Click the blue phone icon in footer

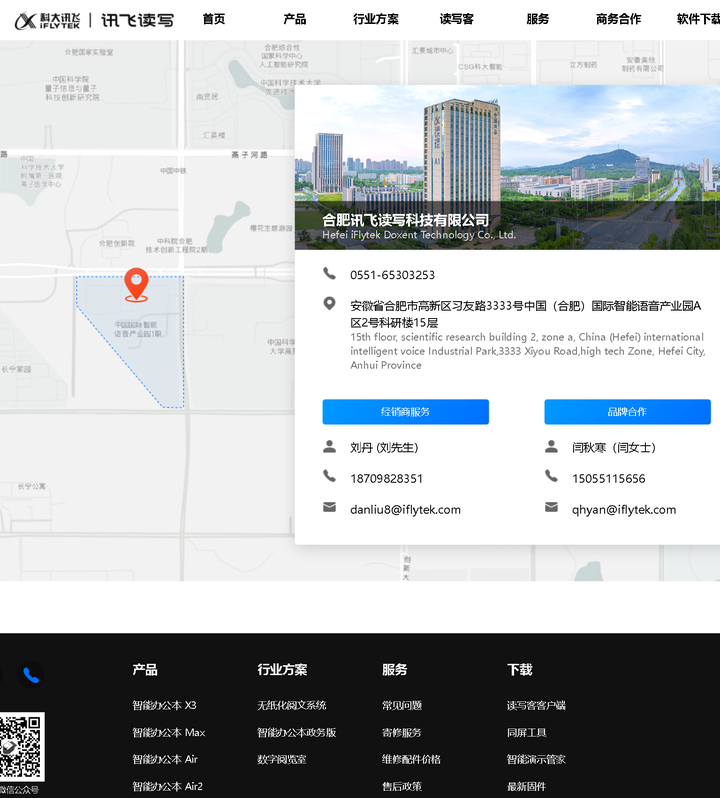coord(31,675)
